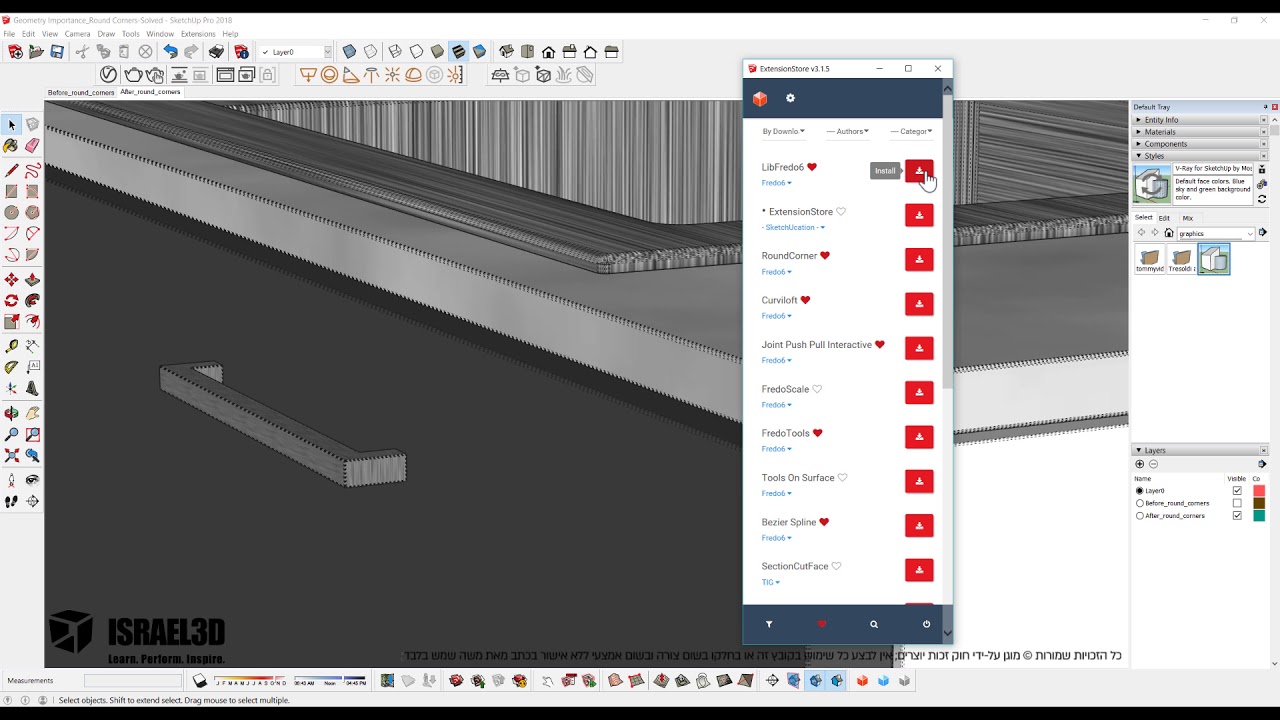1280x720 pixels.
Task: Switch to Mix tab in Styles
Action: click(x=1187, y=218)
